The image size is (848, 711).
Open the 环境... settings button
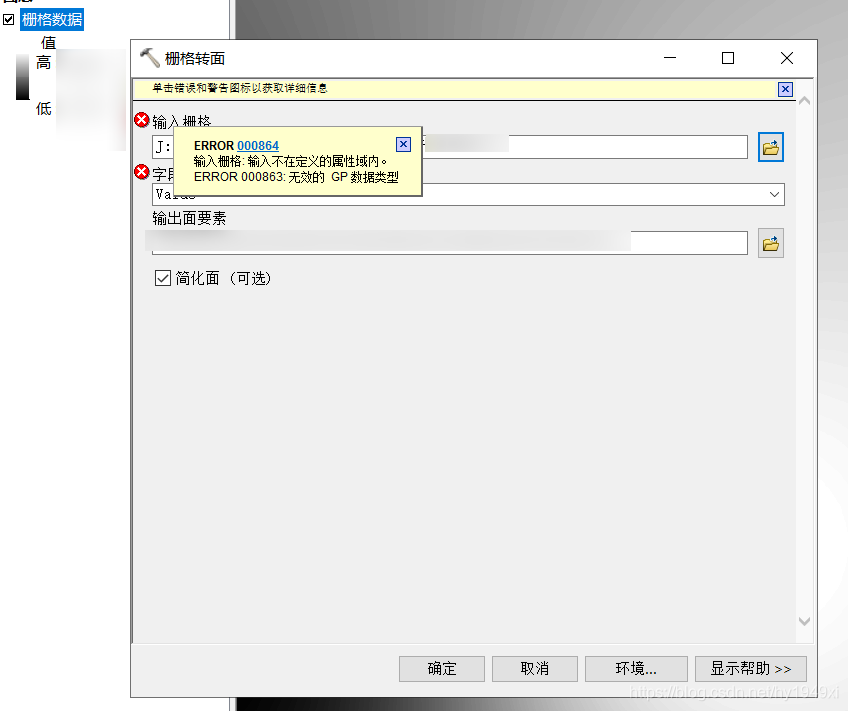pos(636,669)
